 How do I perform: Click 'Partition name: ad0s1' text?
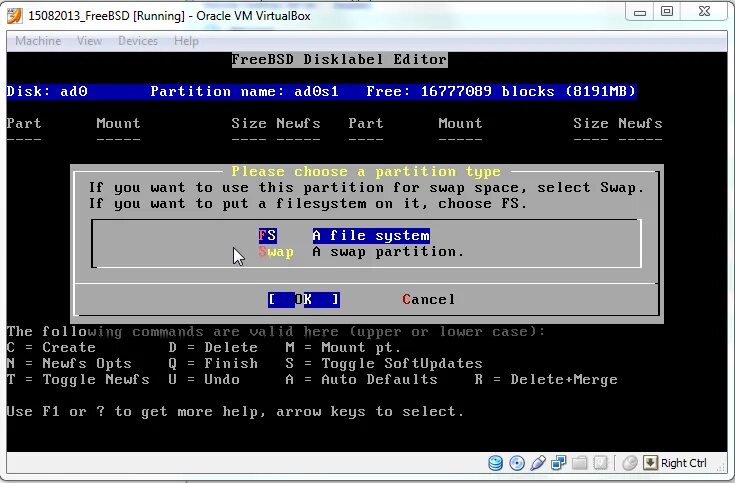pyautogui.click(x=244, y=91)
